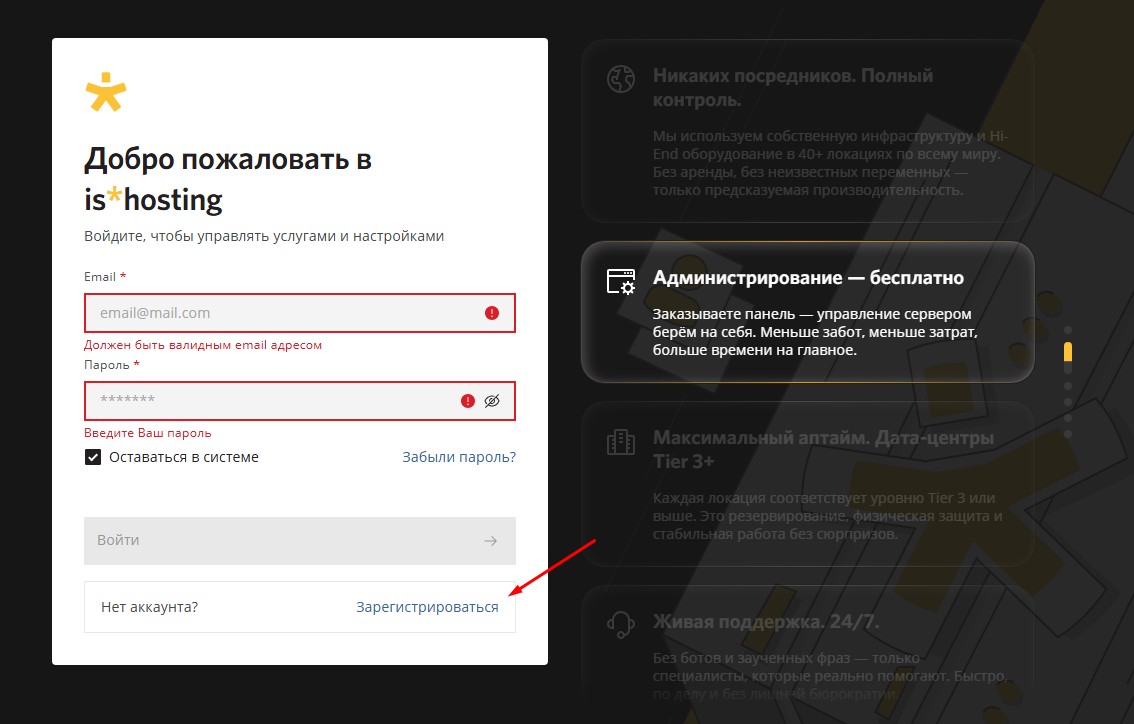
Task: Select the Максимальный аптайм Tier 3+ card
Action: coord(808,484)
